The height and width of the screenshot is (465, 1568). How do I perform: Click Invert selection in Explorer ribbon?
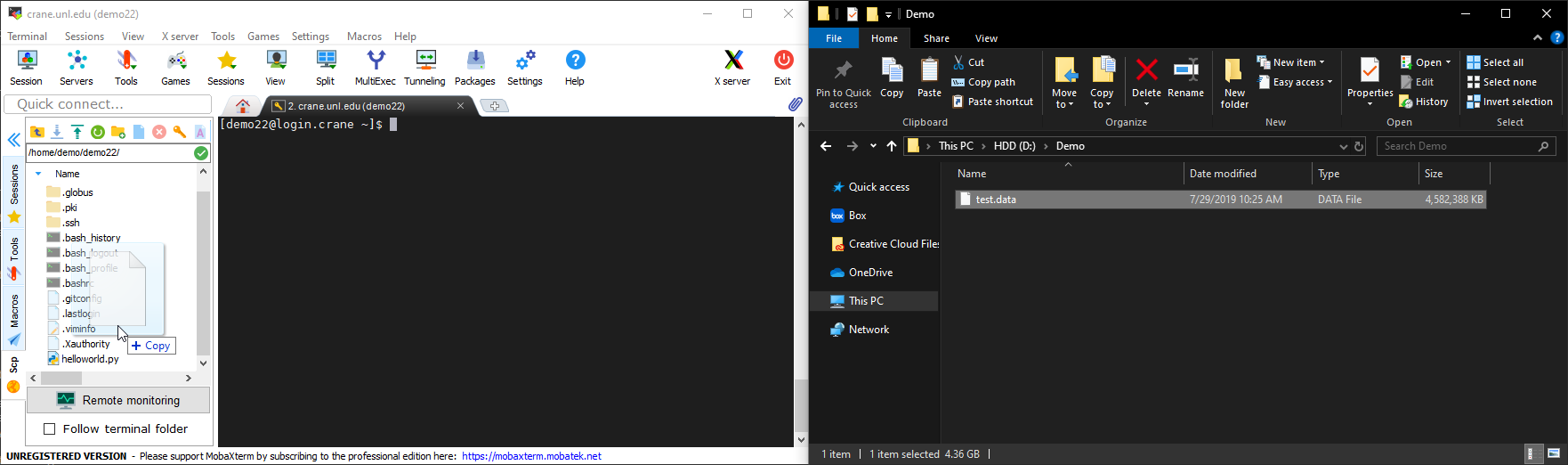1509,102
